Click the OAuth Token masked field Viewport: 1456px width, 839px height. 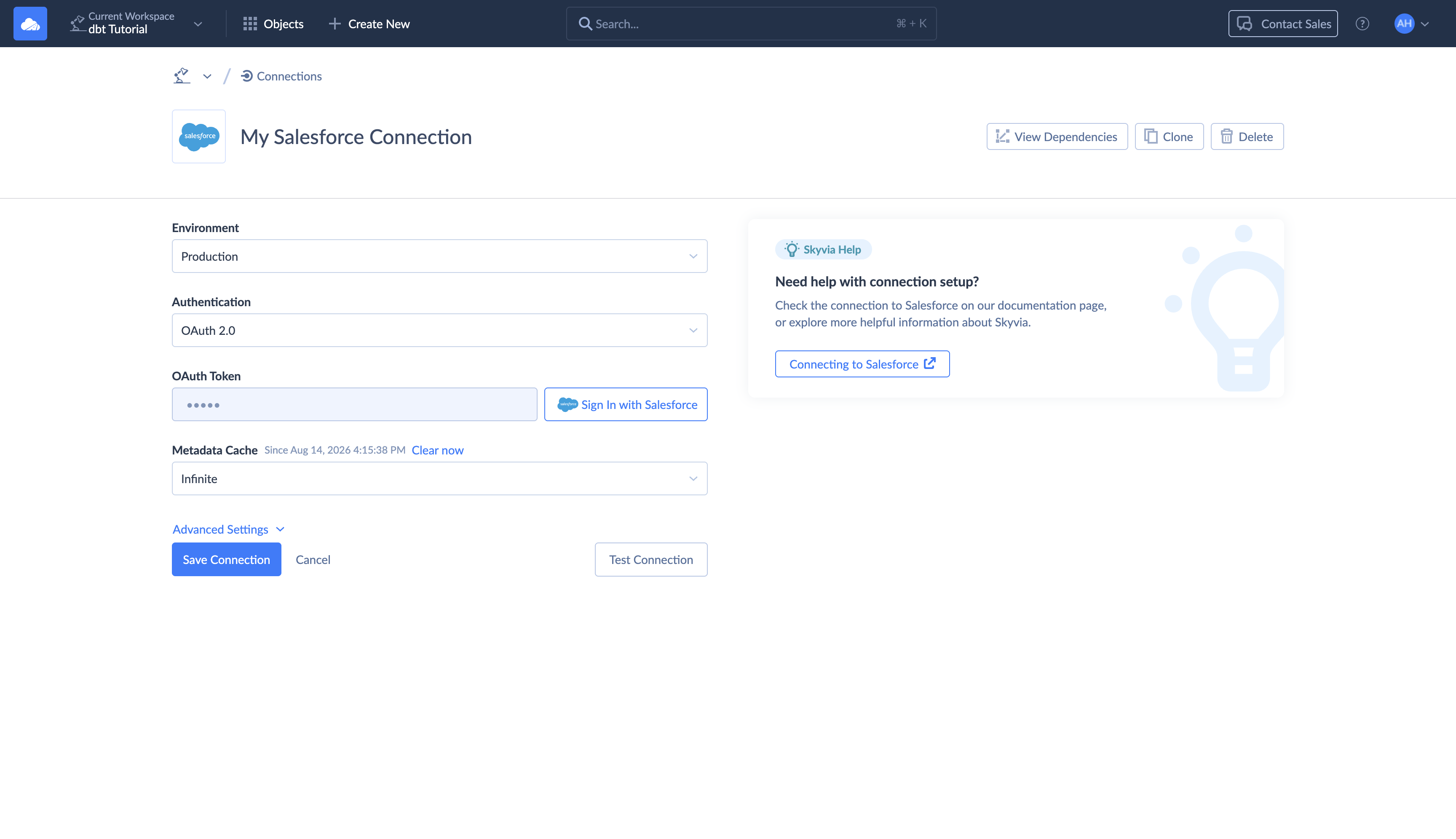[x=354, y=404]
